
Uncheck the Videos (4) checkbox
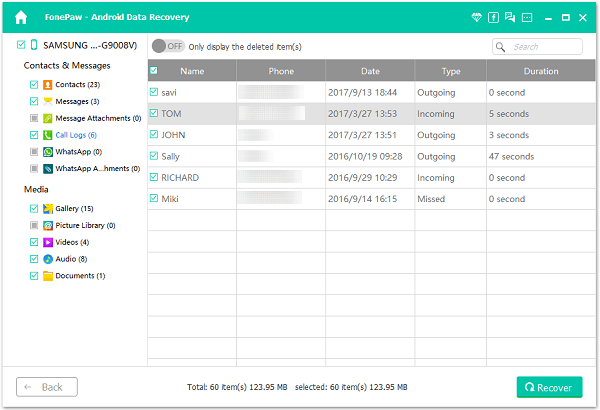click(x=34, y=242)
